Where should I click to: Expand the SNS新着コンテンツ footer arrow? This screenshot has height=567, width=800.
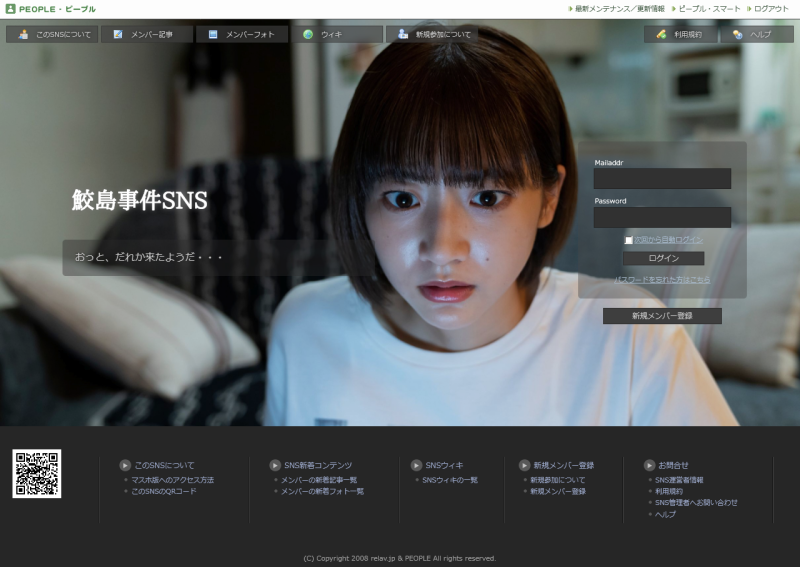coord(275,465)
